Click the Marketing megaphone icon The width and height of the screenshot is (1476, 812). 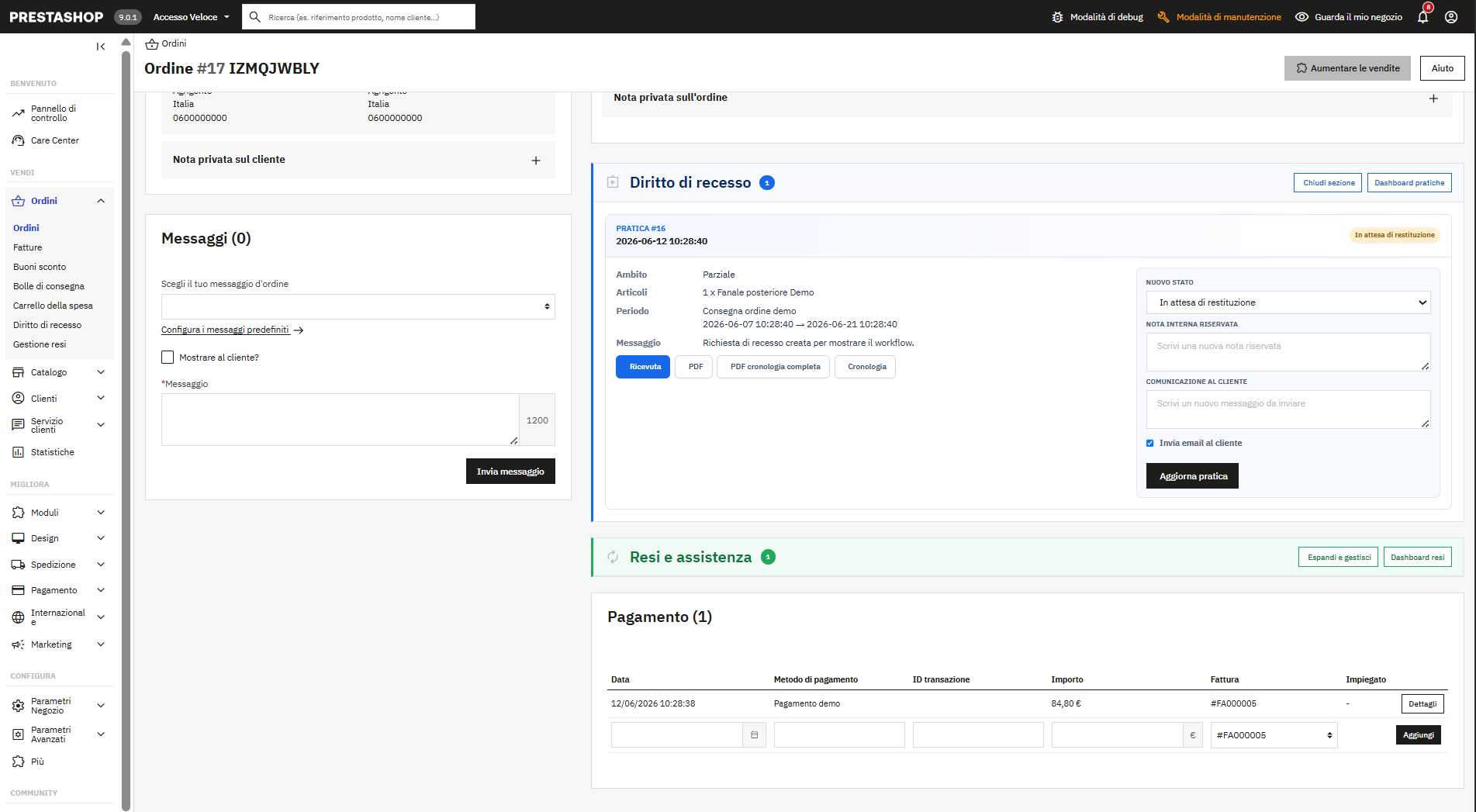pos(19,644)
